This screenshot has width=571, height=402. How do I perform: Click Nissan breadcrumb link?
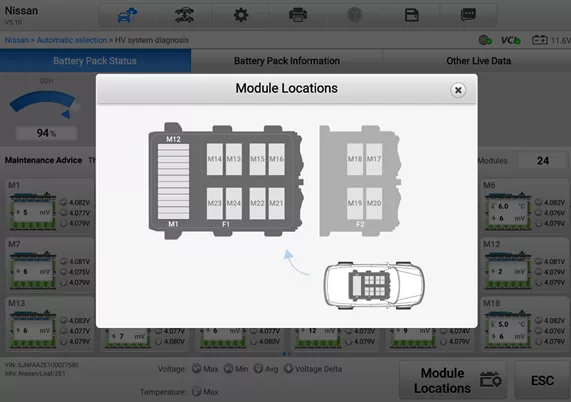coord(16,40)
